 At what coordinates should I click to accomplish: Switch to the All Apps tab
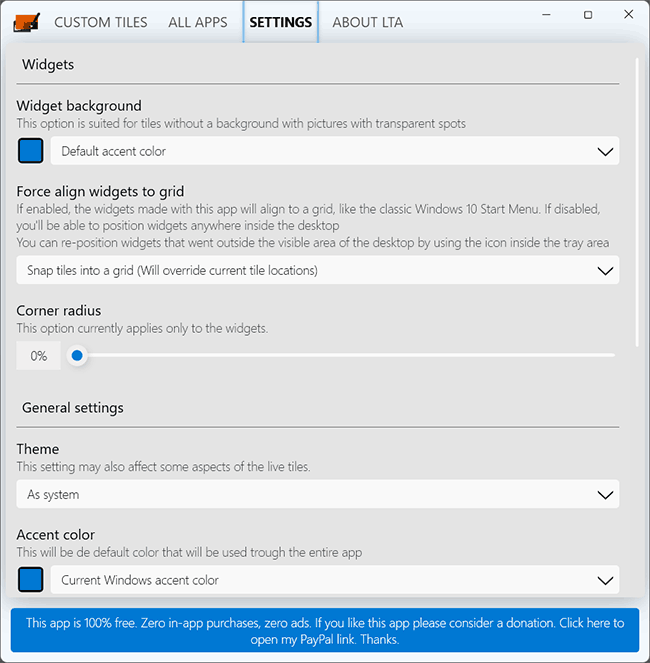point(197,22)
